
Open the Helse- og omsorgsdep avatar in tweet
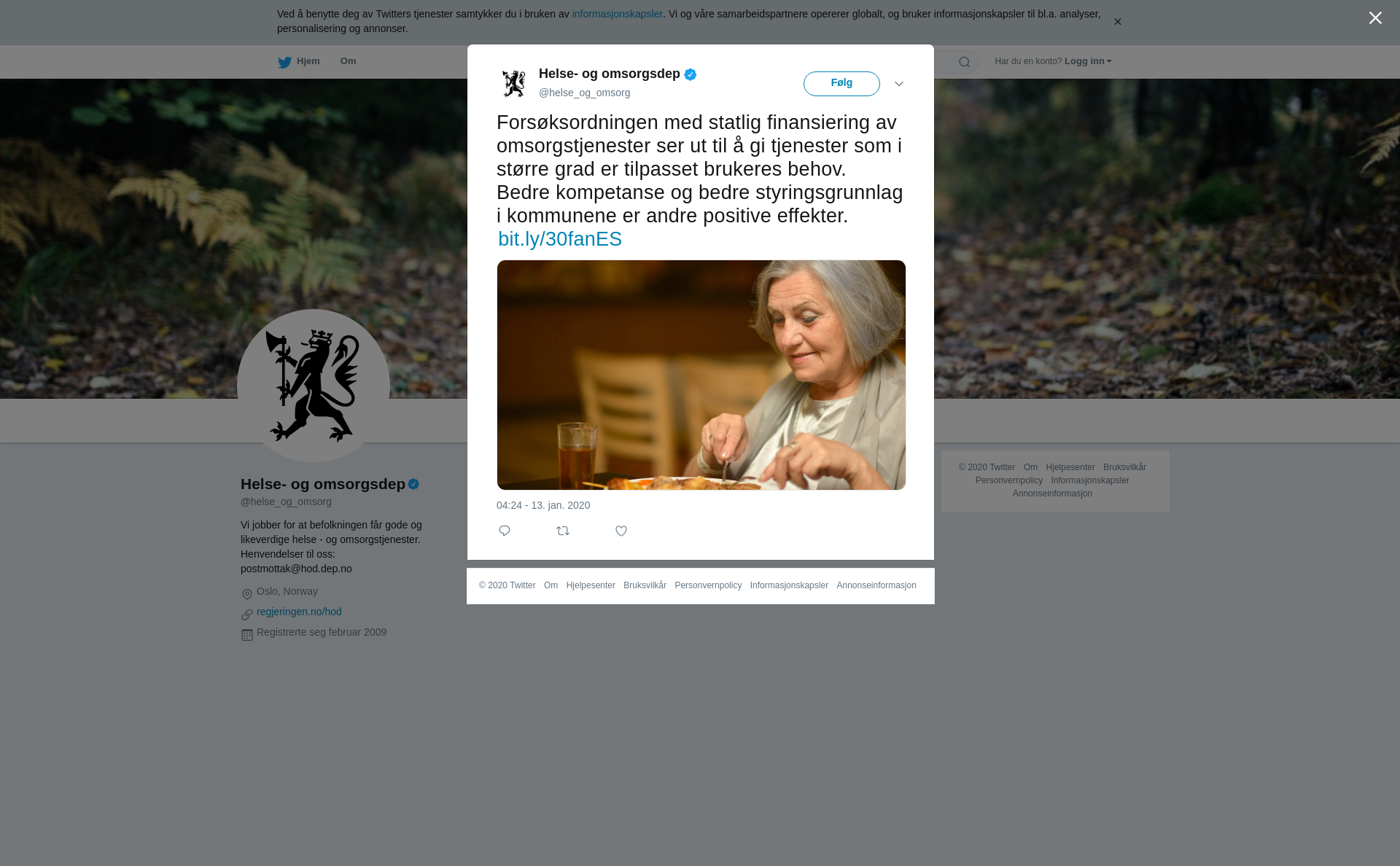click(x=514, y=83)
